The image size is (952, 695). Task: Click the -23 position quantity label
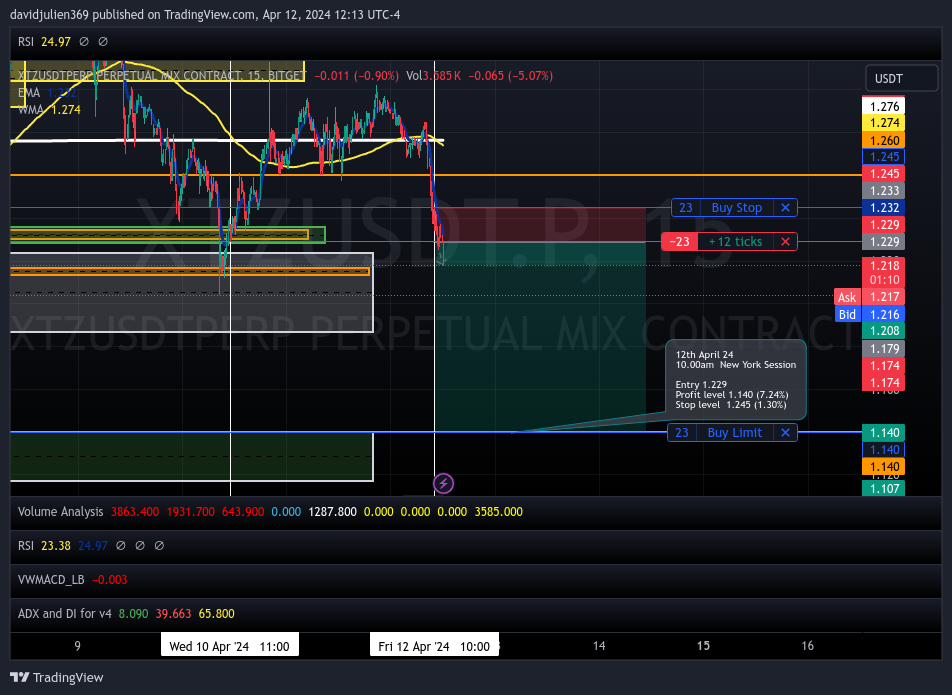(679, 242)
